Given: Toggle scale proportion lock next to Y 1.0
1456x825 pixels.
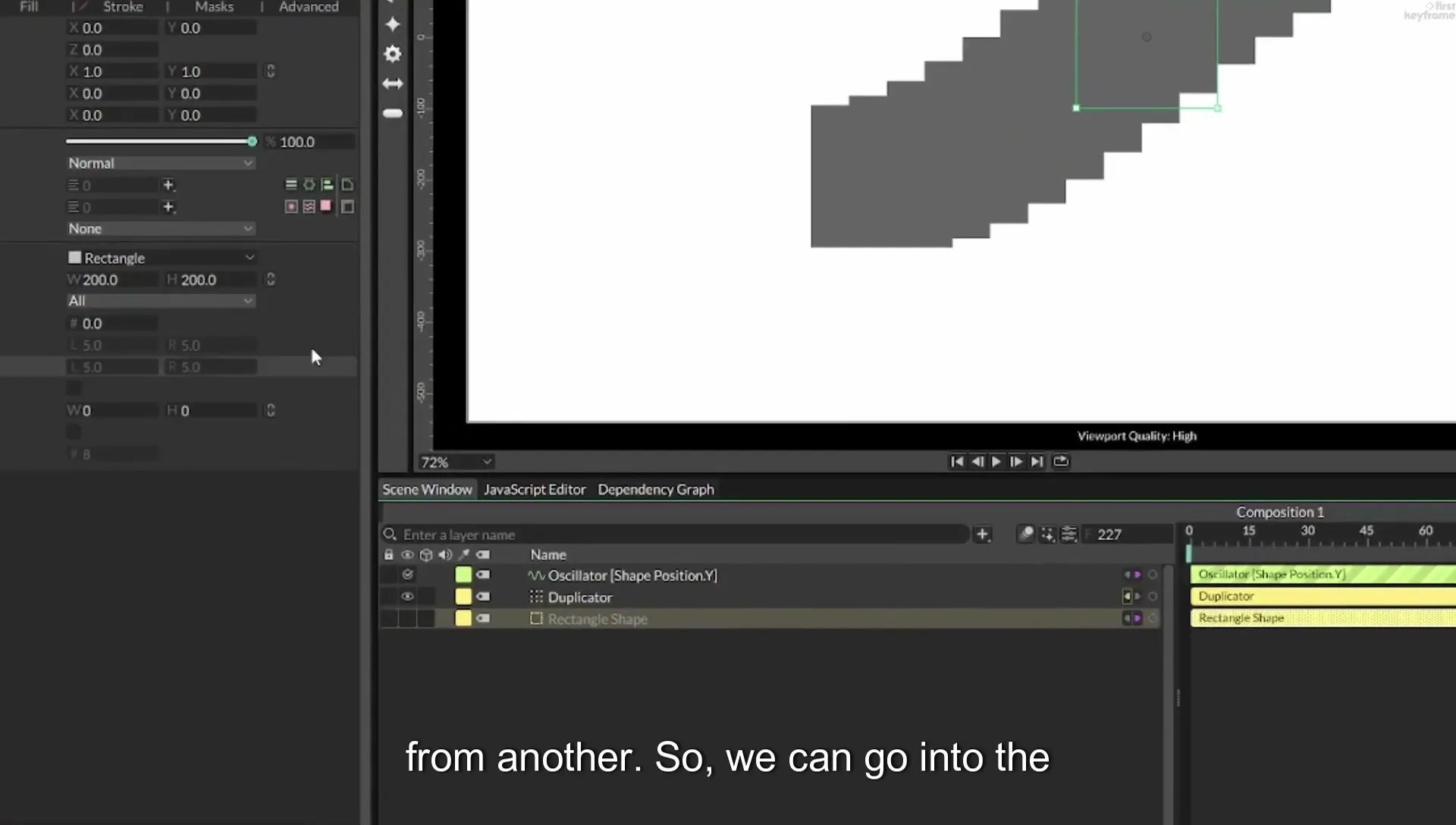Looking at the screenshot, I should (x=271, y=71).
